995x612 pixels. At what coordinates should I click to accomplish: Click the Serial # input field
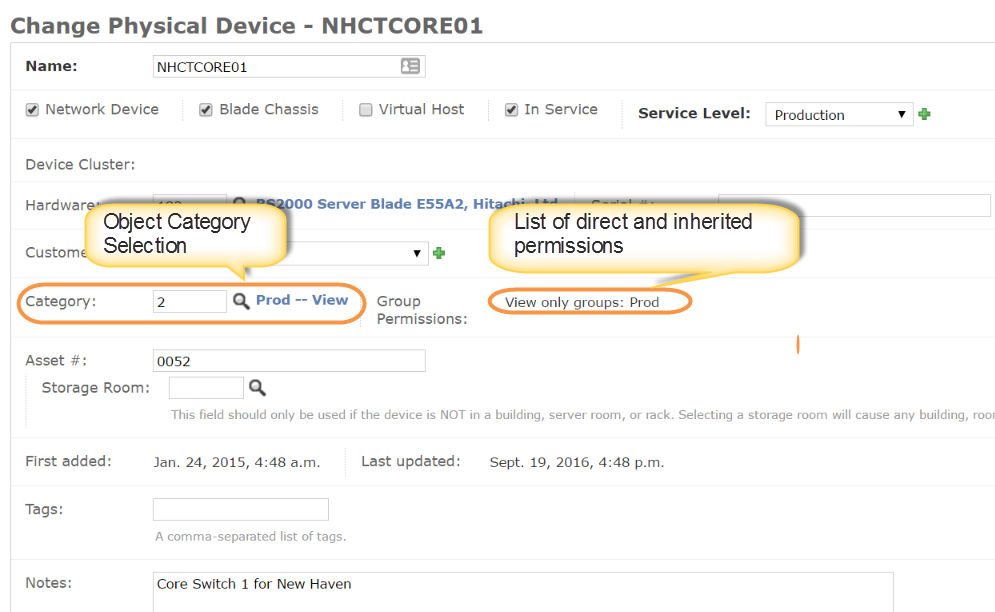coord(853,205)
